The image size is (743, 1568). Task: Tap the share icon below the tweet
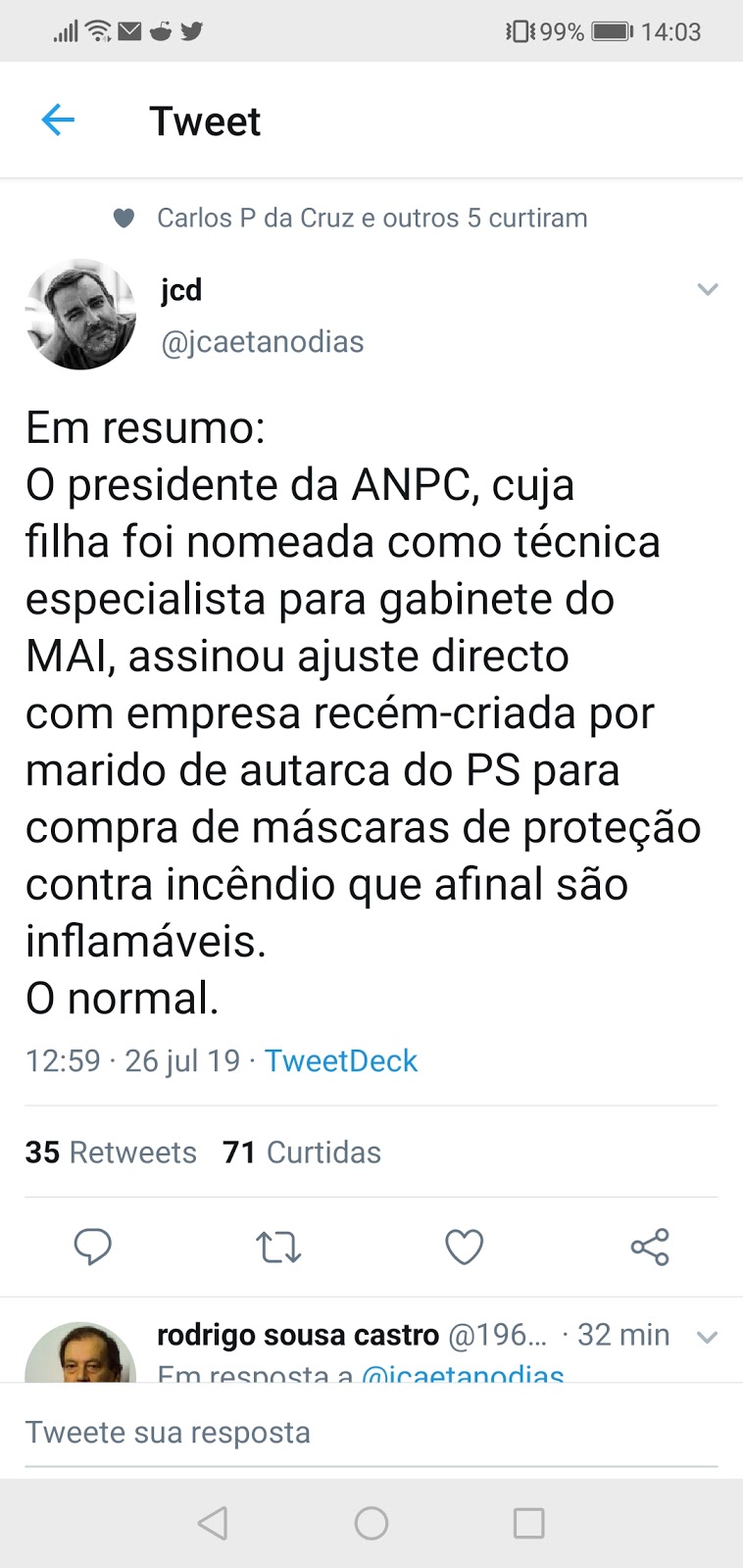coord(650,1247)
